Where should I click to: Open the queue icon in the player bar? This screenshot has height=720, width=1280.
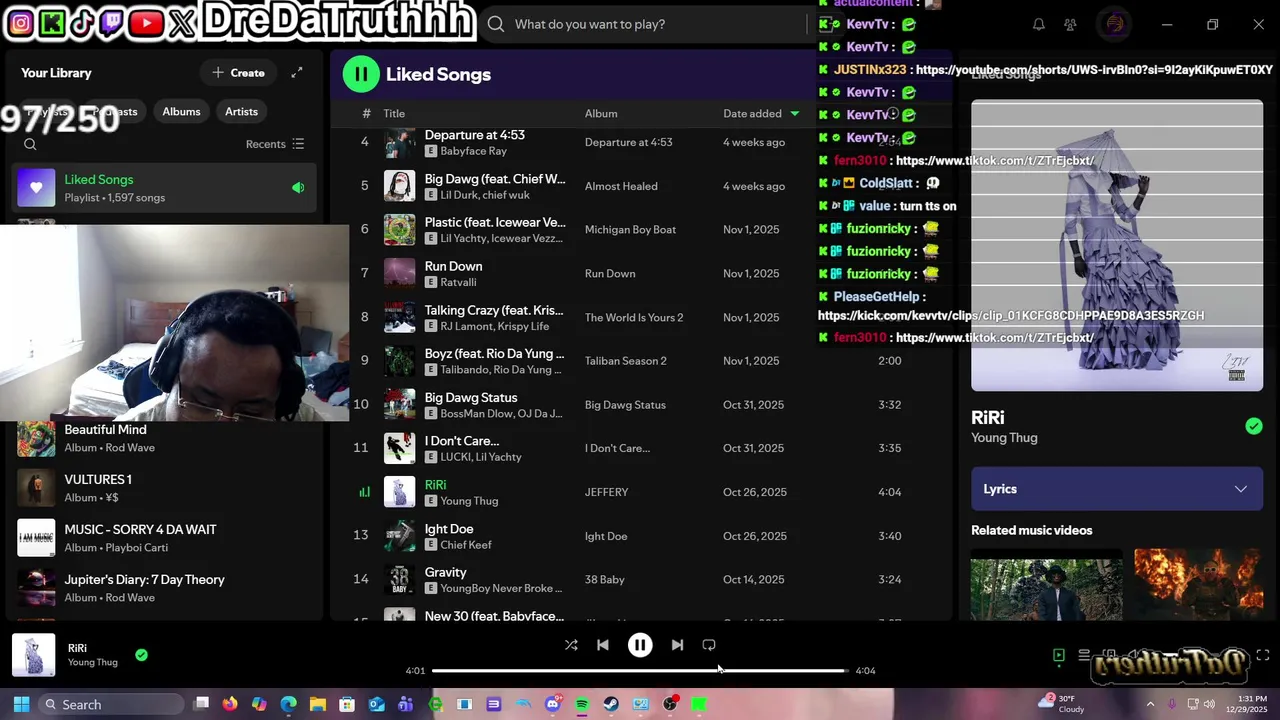[x=1084, y=656]
